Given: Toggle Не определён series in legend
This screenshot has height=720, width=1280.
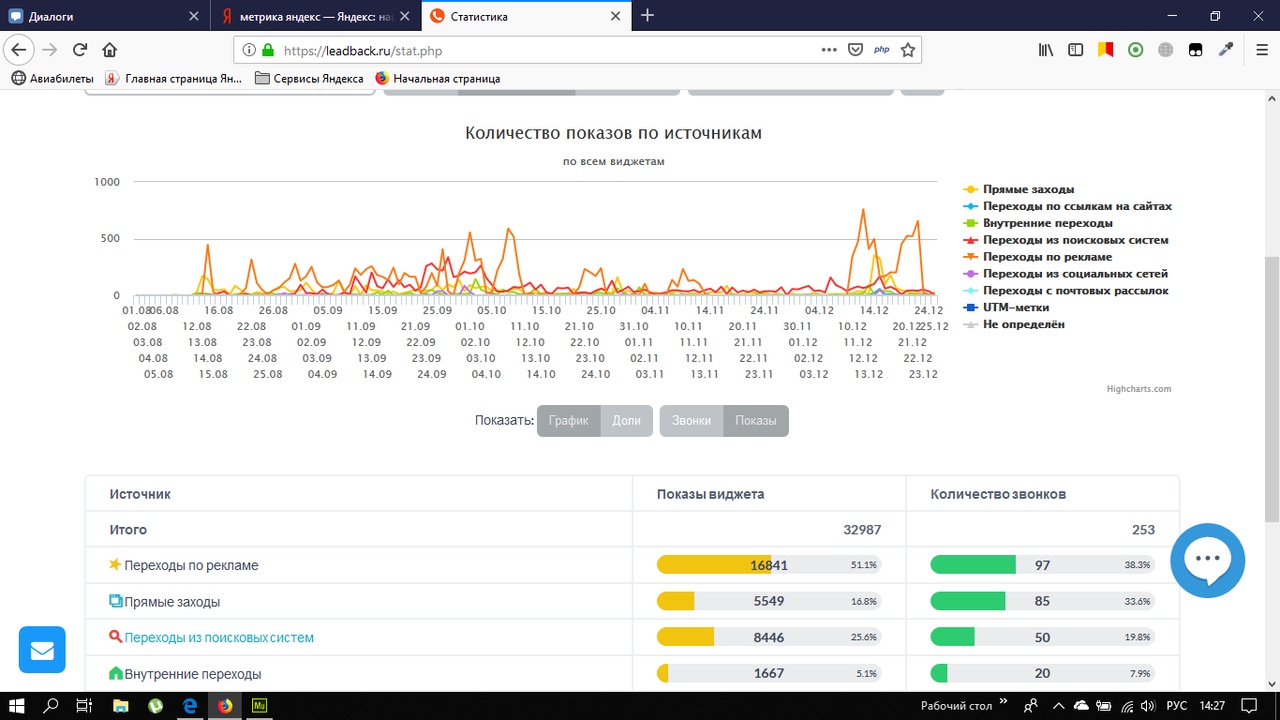Looking at the screenshot, I should coord(1014,324).
